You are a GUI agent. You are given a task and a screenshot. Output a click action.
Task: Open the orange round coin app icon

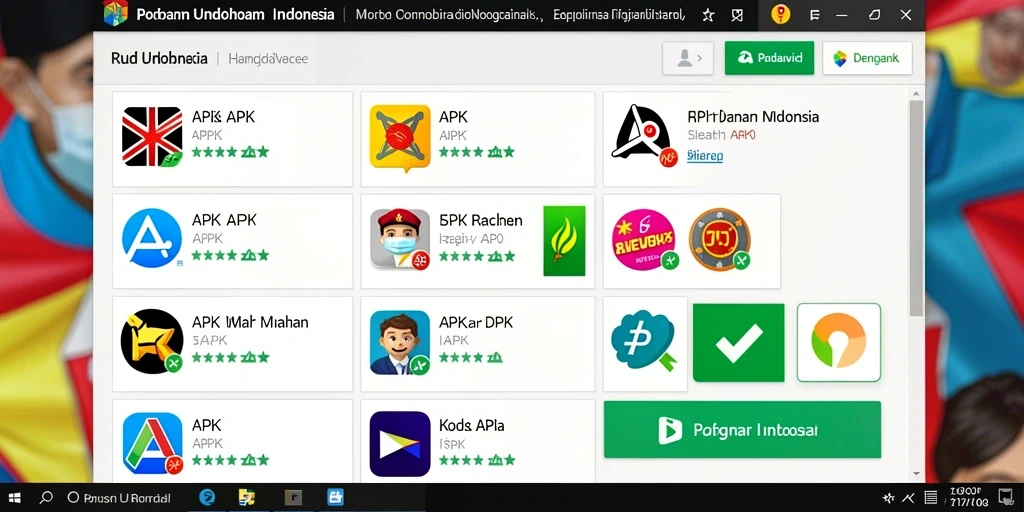[719, 239]
